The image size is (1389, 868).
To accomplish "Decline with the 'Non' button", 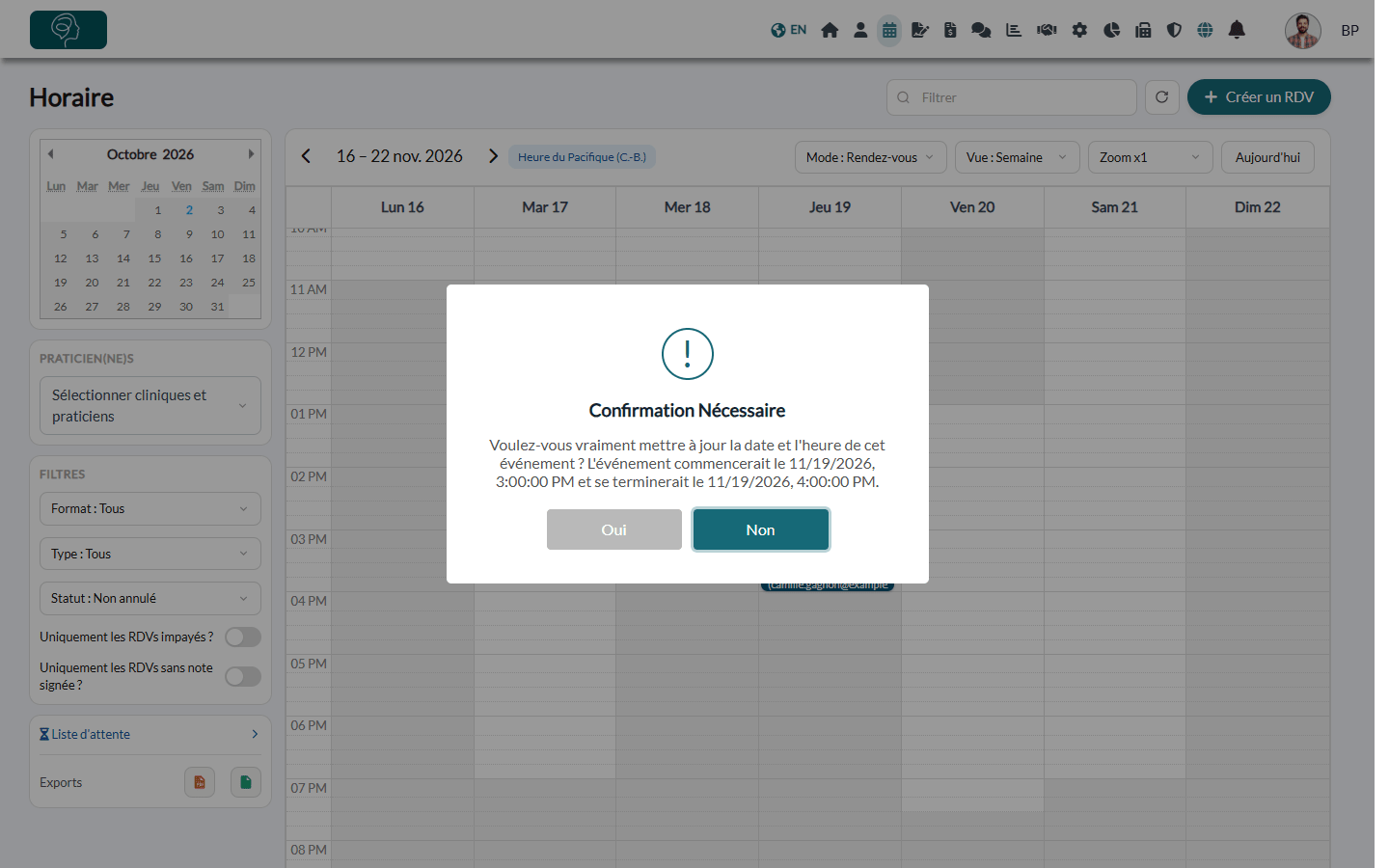I will pos(761,529).
